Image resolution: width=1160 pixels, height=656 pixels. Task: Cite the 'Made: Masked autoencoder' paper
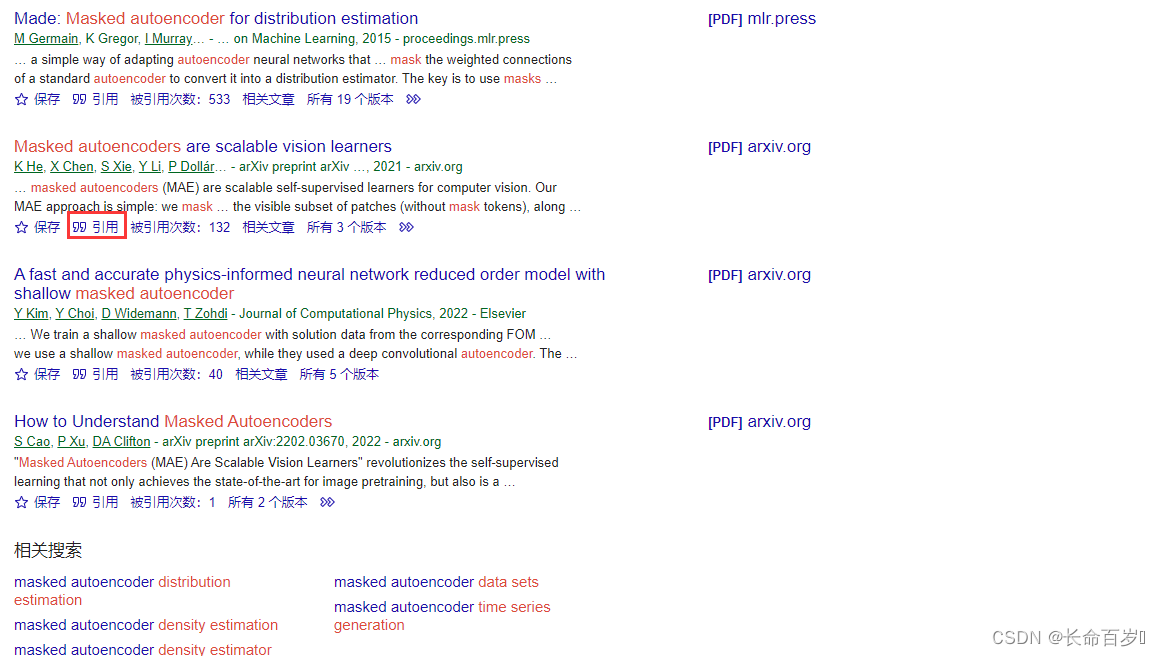pyautogui.click(x=95, y=99)
